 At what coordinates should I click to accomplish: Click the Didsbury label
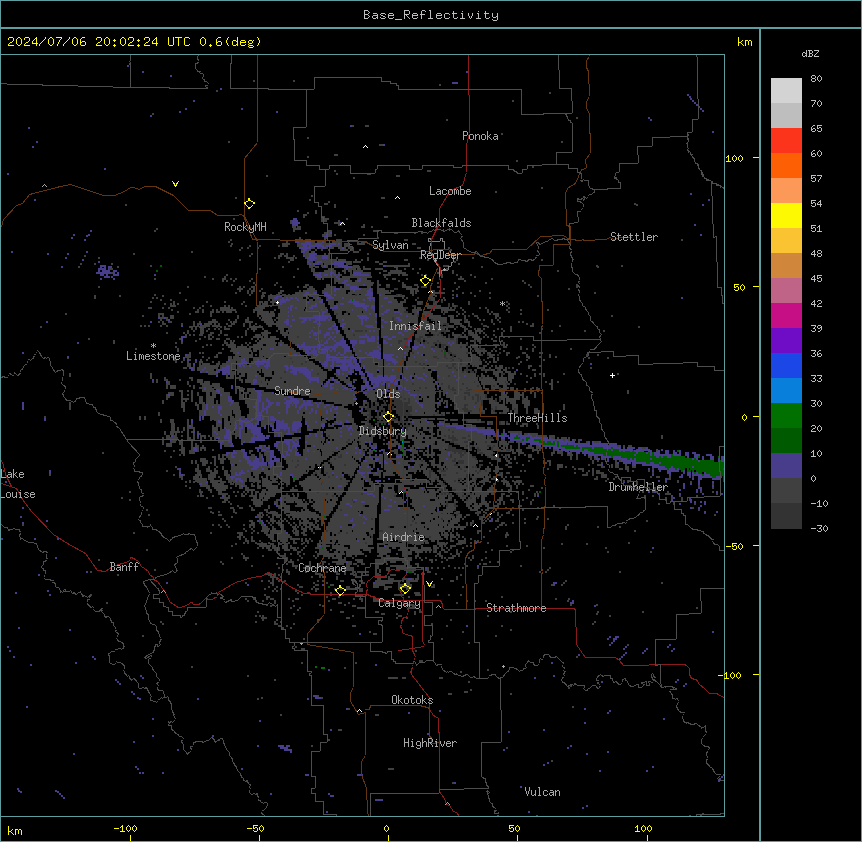[x=383, y=431]
